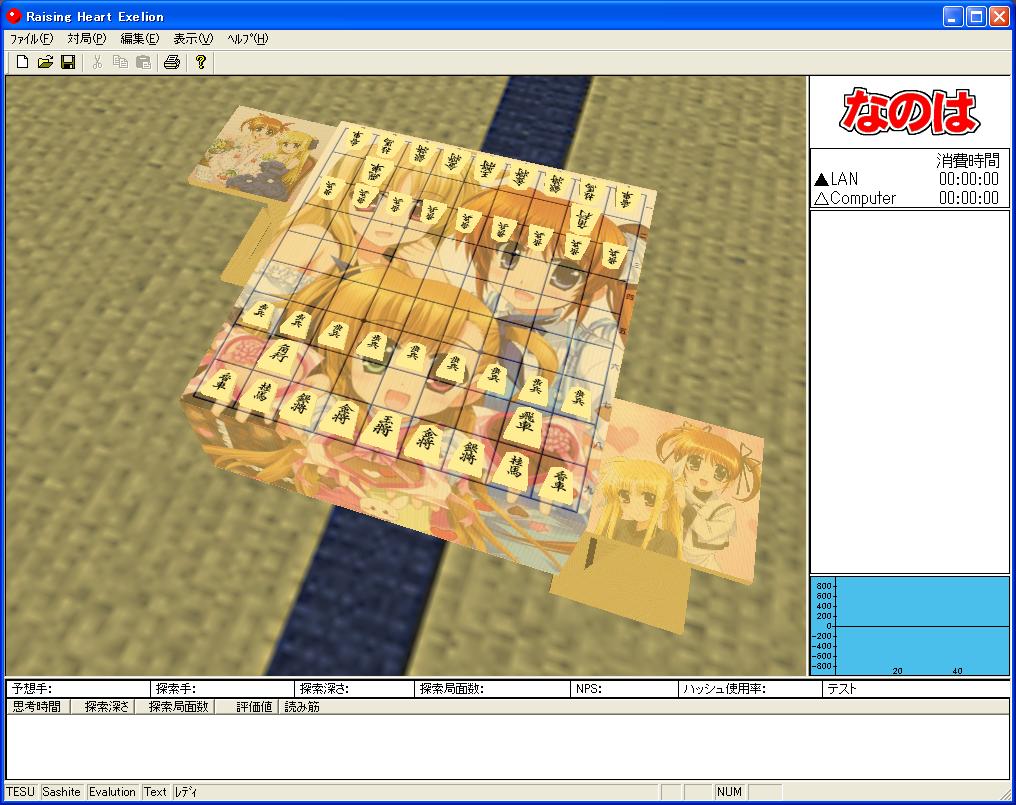The width and height of the screenshot is (1016, 805).
Task: Click the New file toolbar icon
Action: [x=23, y=62]
